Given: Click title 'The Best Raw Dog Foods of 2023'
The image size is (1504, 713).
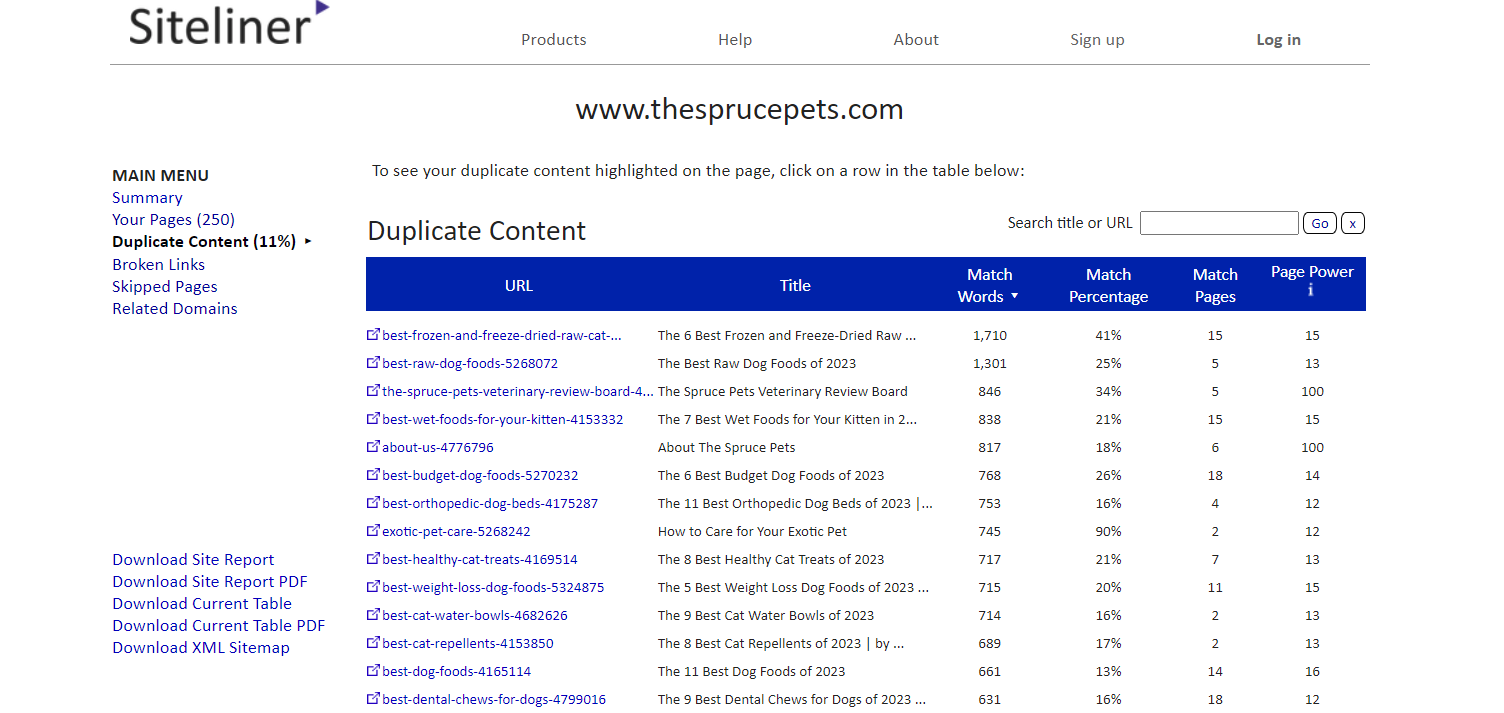Looking at the screenshot, I should tap(757, 363).
